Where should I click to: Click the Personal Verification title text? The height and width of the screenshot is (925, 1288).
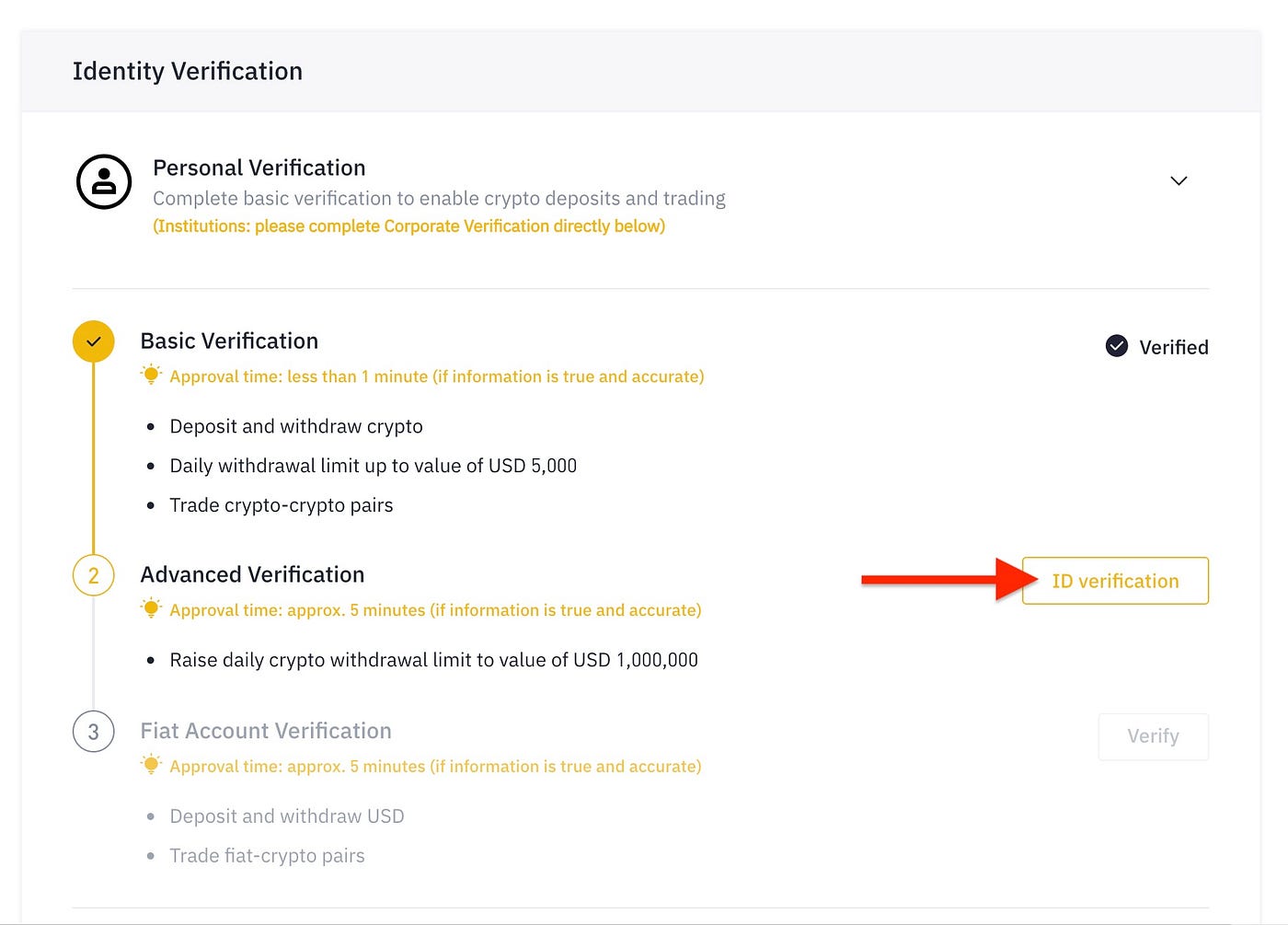point(259,168)
